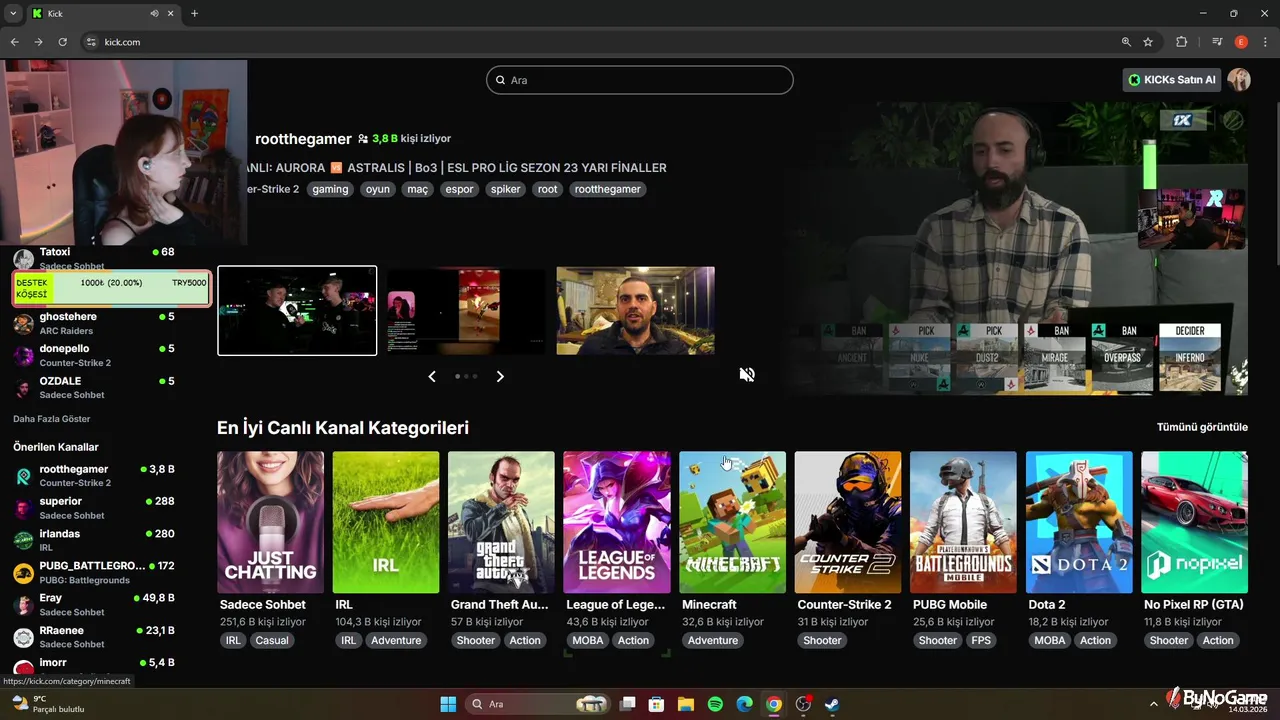Click the MOBA tag under League of Legends
Screen dimensions: 1280x720
[588, 640]
